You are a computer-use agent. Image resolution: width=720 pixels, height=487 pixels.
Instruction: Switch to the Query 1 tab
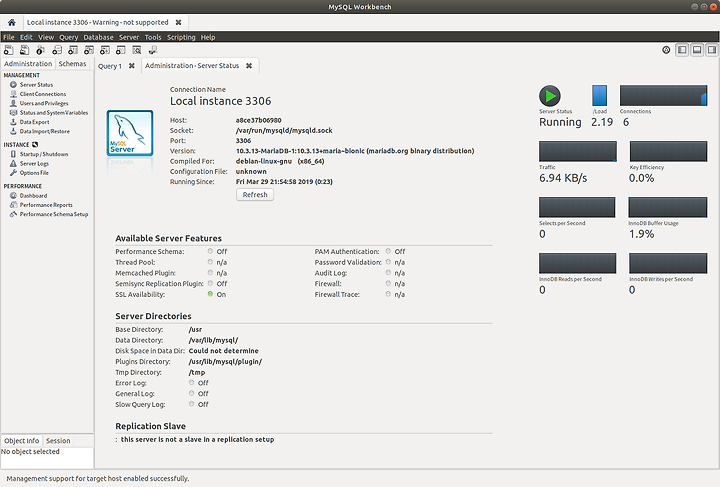tap(110, 66)
